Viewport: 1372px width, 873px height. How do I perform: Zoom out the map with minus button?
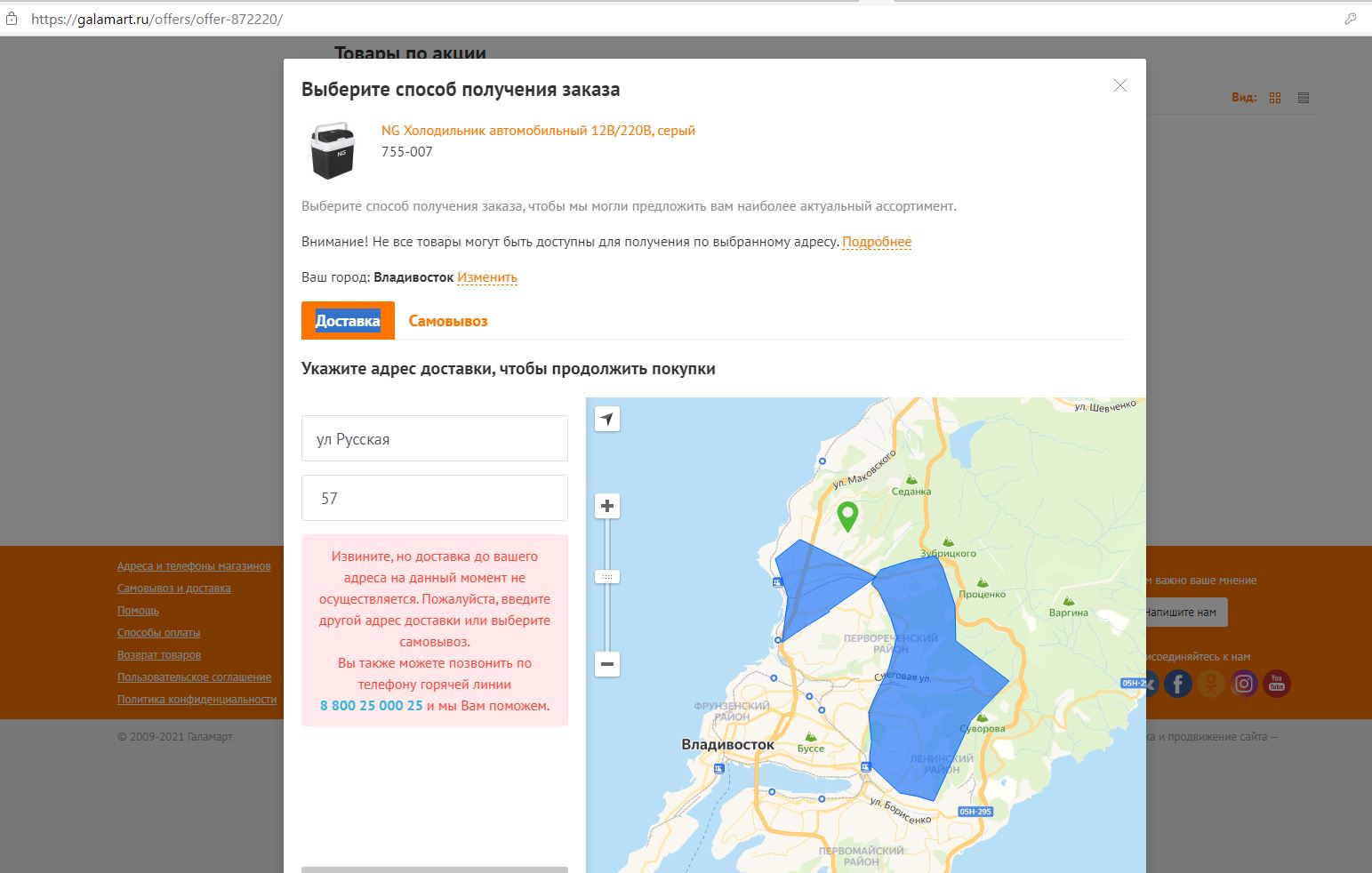pos(607,664)
